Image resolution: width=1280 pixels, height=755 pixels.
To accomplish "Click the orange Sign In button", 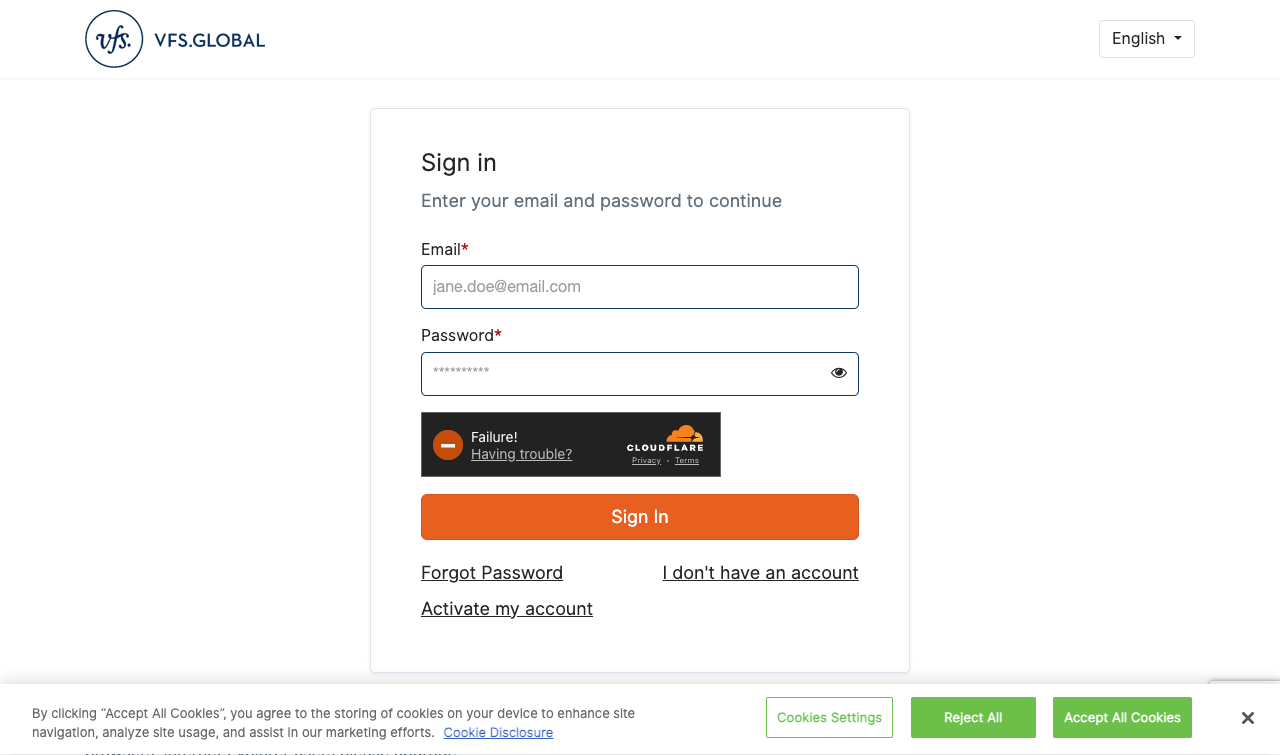I will click(x=640, y=517).
